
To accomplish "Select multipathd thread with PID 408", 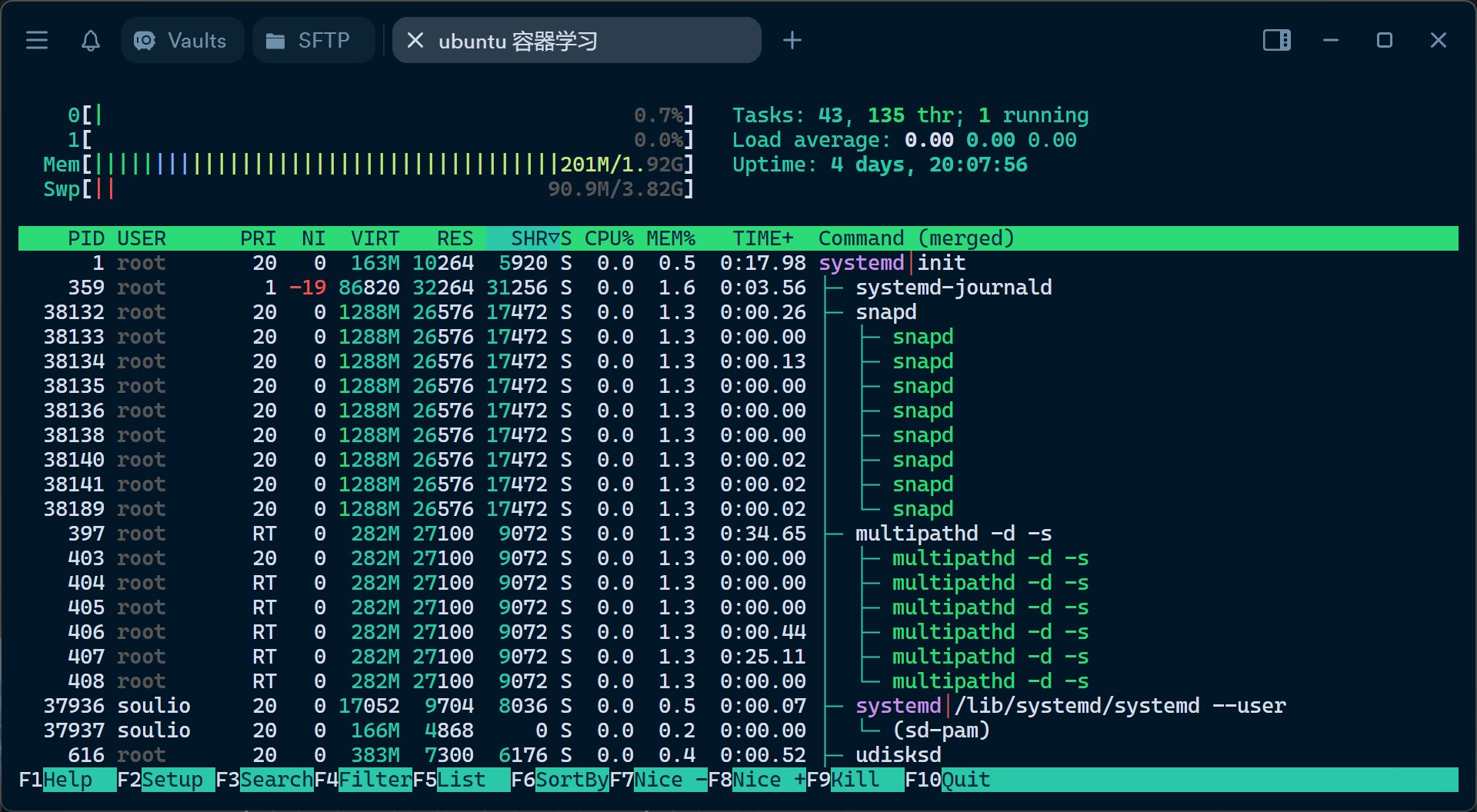I will click(738, 681).
